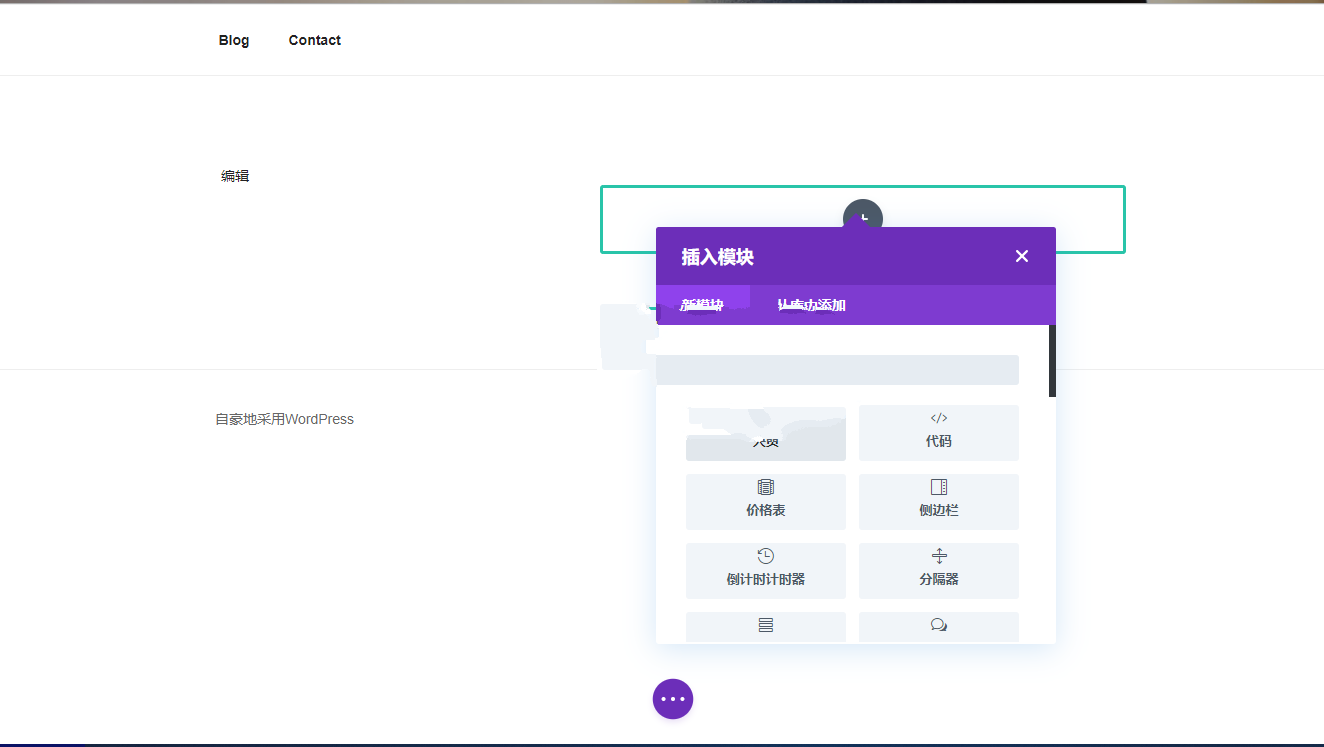Add the 价格表 pricing table module
This screenshot has height=747, width=1324.
[x=765, y=501]
